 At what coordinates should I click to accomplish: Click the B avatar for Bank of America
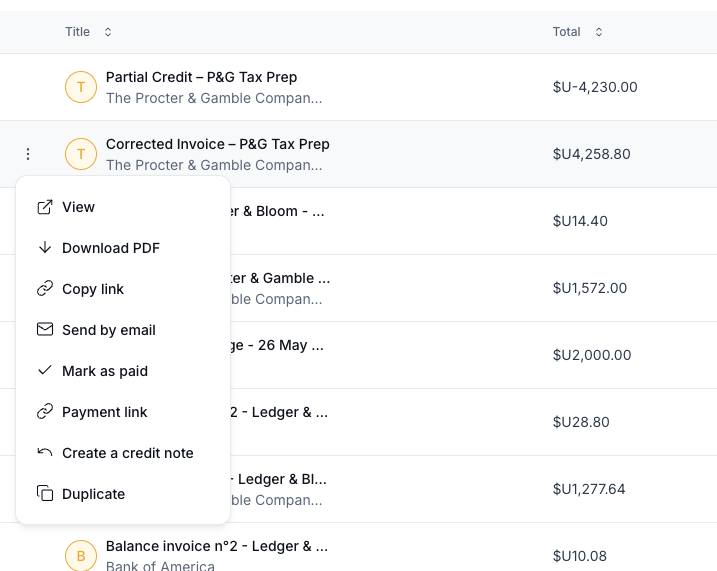pyautogui.click(x=81, y=555)
